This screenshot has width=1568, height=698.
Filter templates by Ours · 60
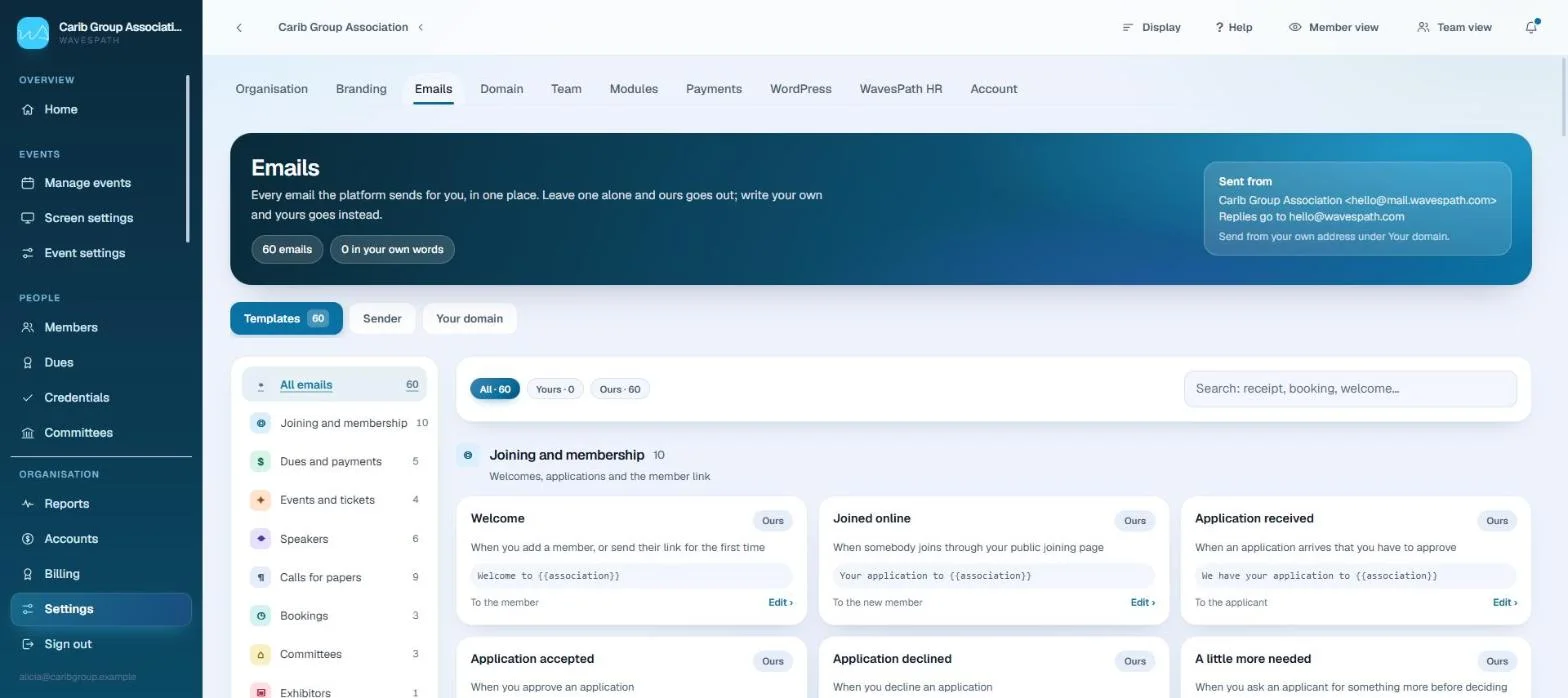pyautogui.click(x=620, y=389)
